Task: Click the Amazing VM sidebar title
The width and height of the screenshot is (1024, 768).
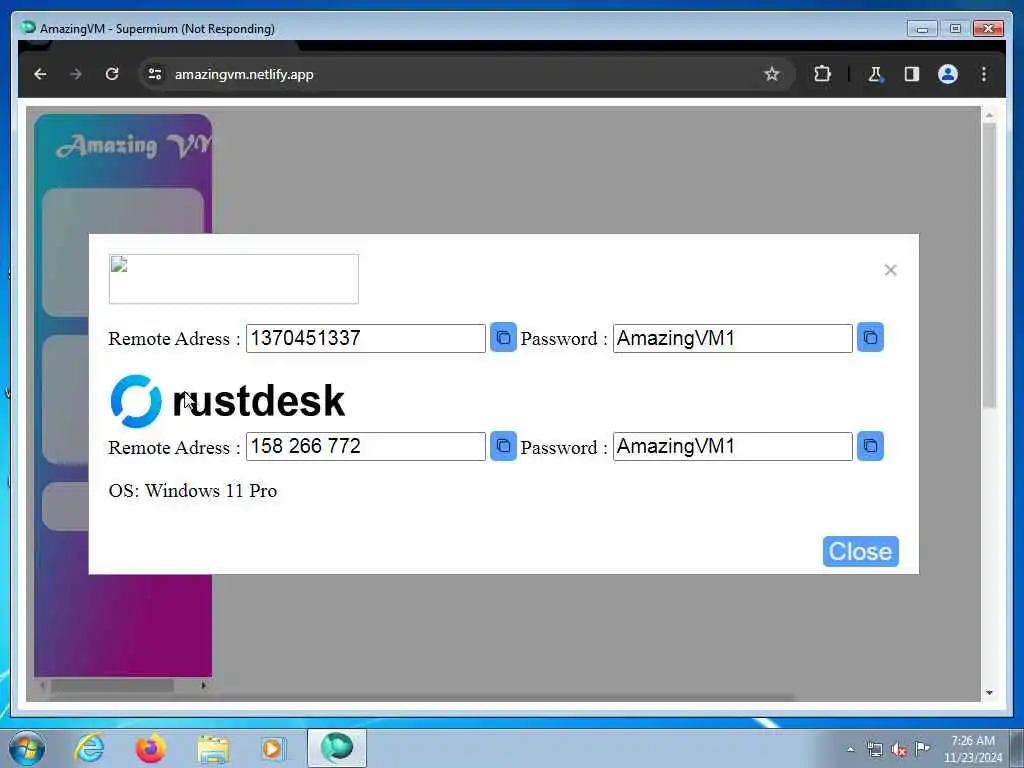Action: pos(134,146)
